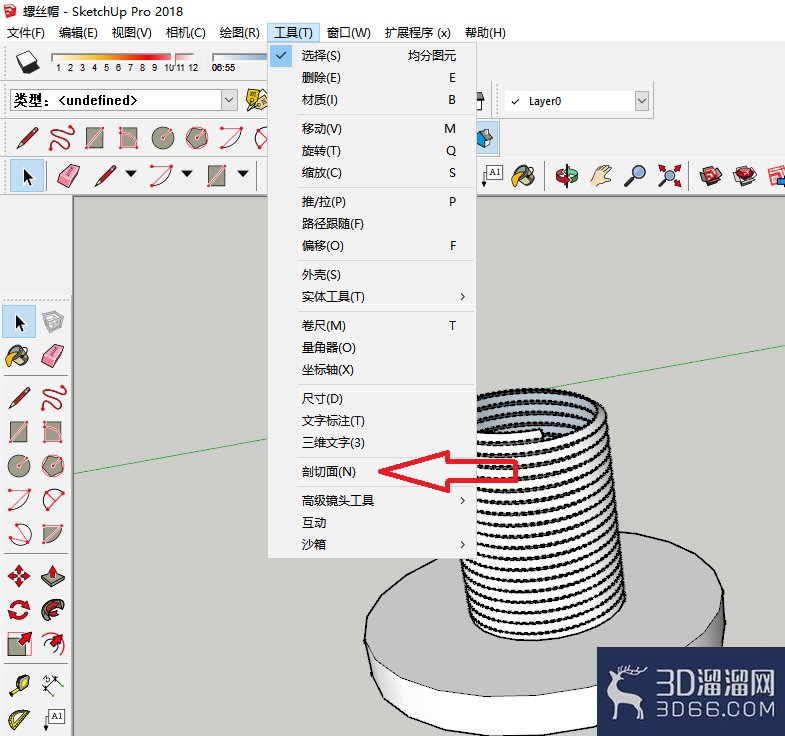
Task: Select the Rotate tool in left toolbar
Action: 19,610
